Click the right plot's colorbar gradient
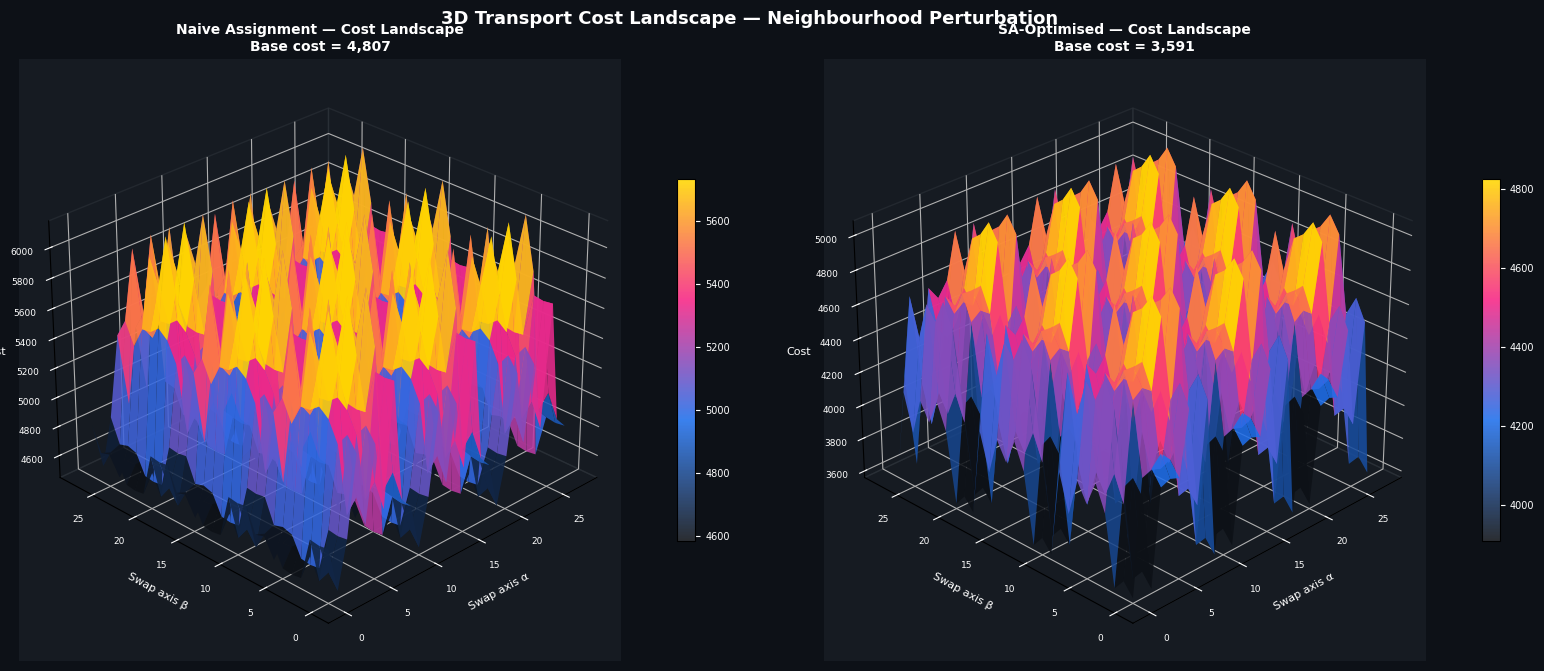The width and height of the screenshot is (1544, 671). click(1491, 360)
